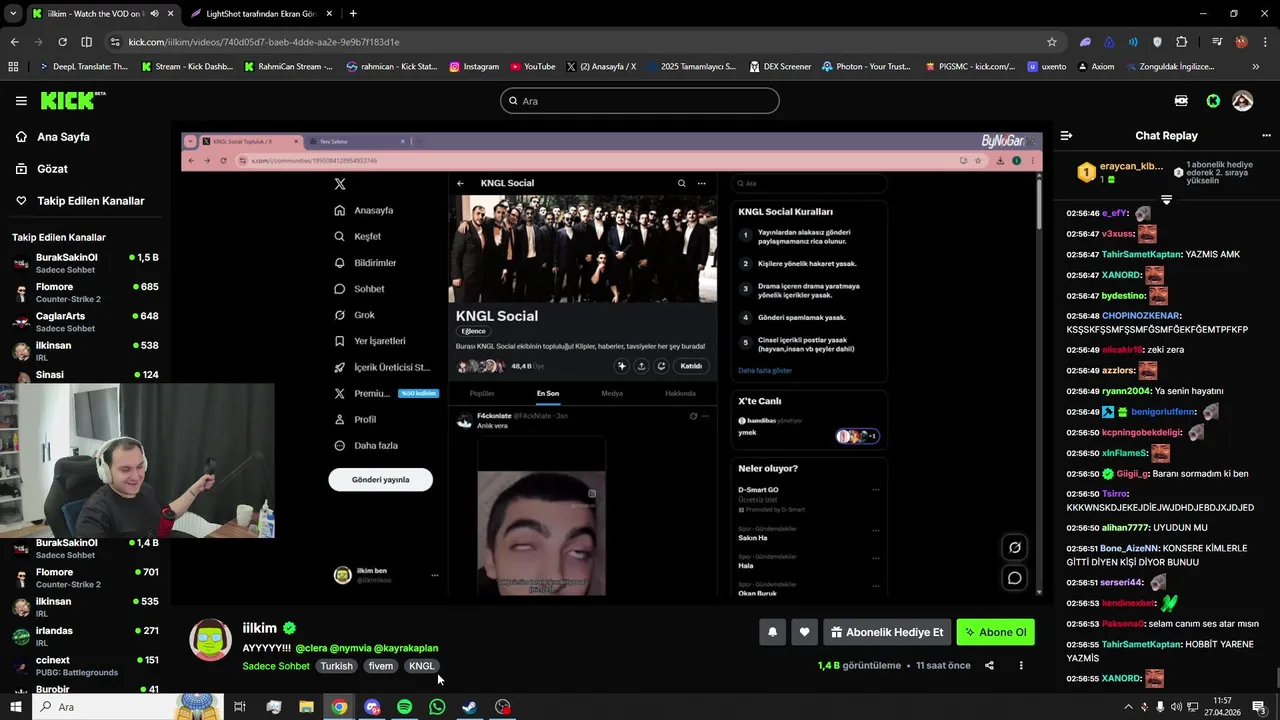The height and width of the screenshot is (720, 1280).
Task: Open the Kick drops ticket icon in the header
Action: tap(1181, 101)
